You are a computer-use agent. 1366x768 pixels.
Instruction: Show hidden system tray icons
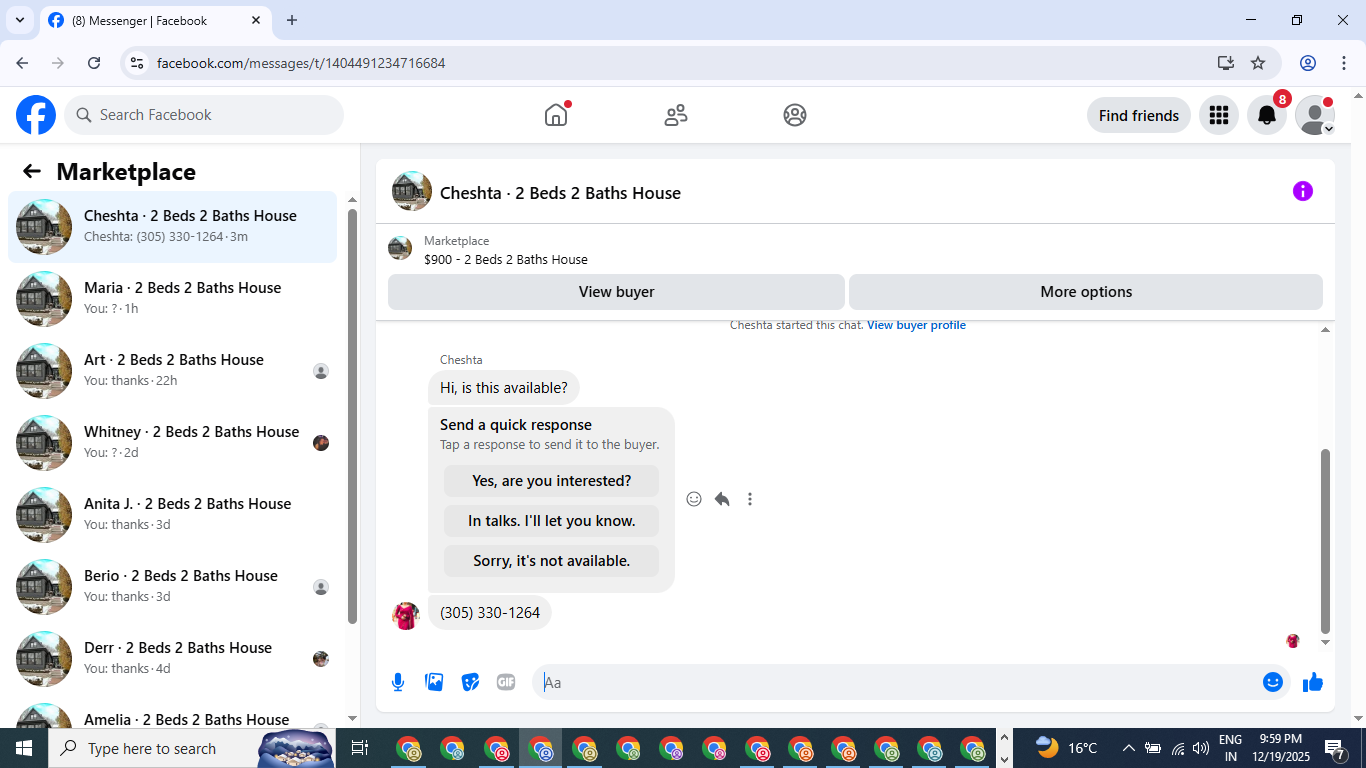pyautogui.click(x=1129, y=748)
